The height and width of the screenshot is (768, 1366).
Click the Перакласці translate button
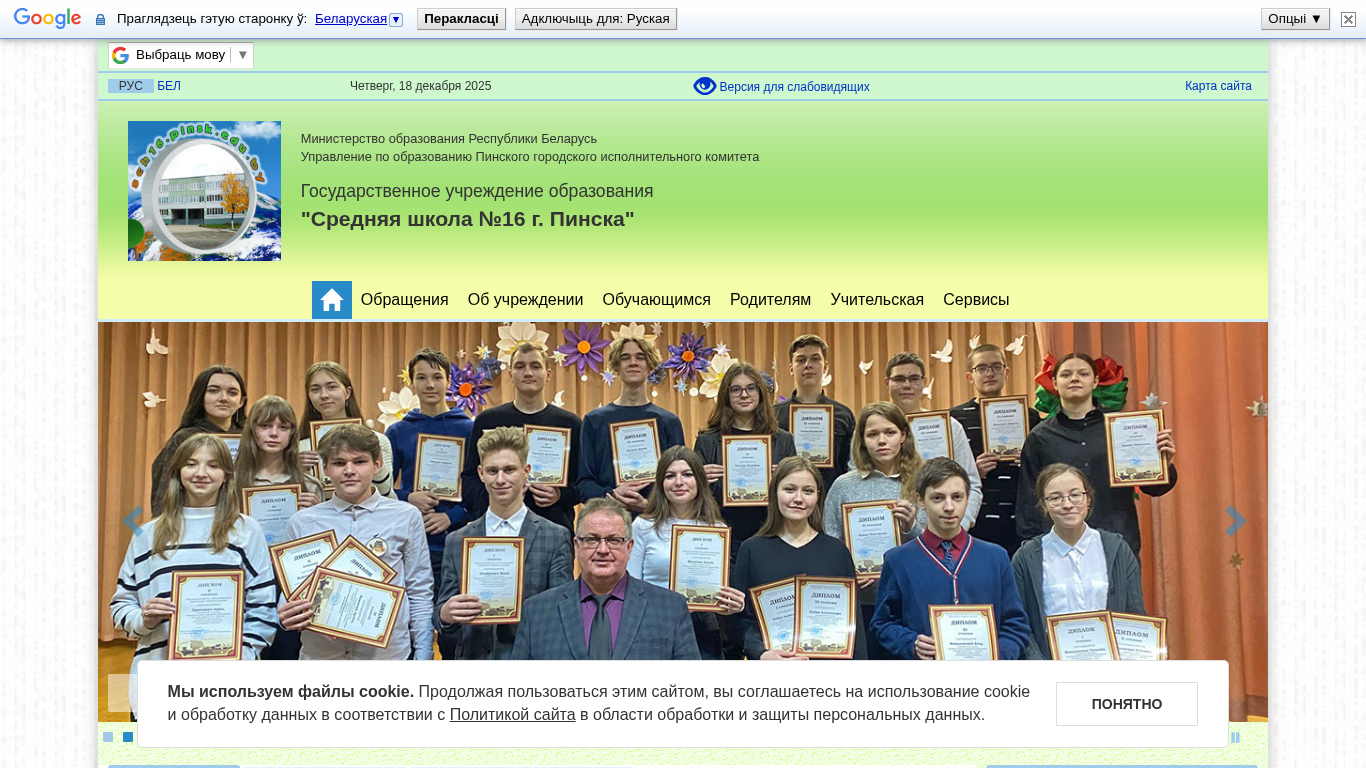(x=461, y=19)
